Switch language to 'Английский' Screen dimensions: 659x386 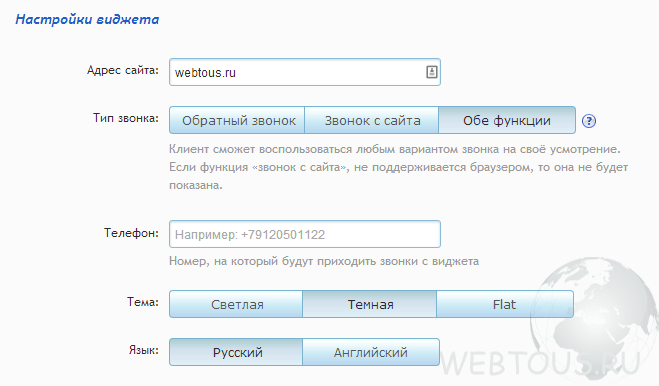tap(371, 352)
